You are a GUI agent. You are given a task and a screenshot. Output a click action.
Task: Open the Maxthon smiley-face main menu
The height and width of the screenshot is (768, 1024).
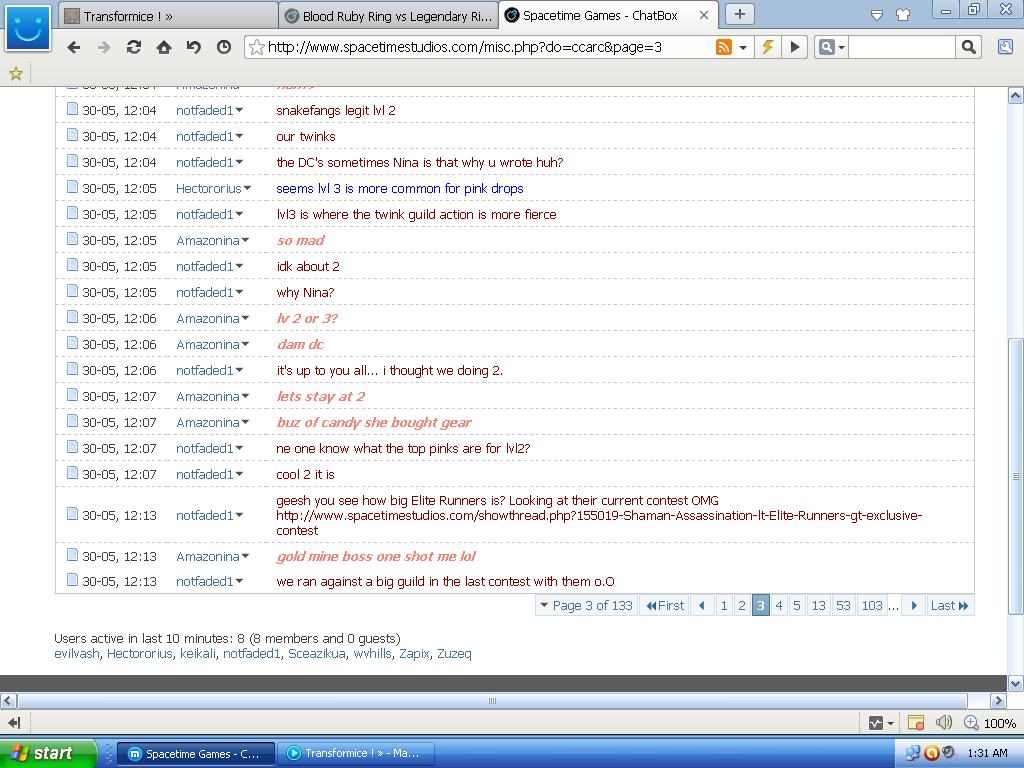click(x=27, y=28)
